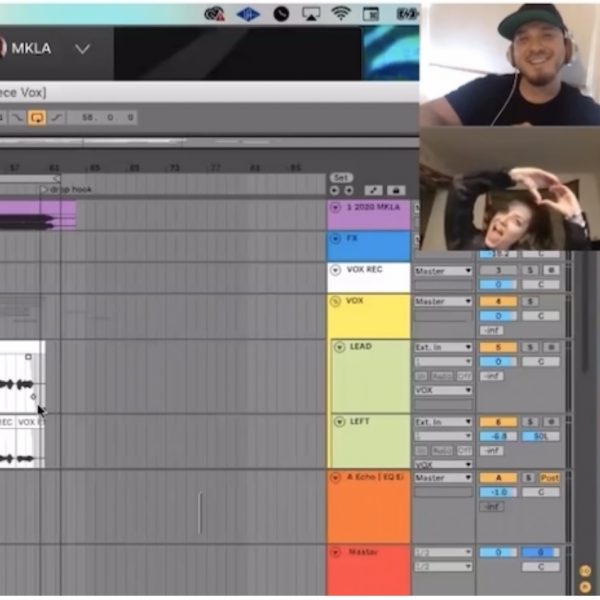Select the LEAD track title
Image resolution: width=600 pixels, height=600 pixels.
click(360, 347)
